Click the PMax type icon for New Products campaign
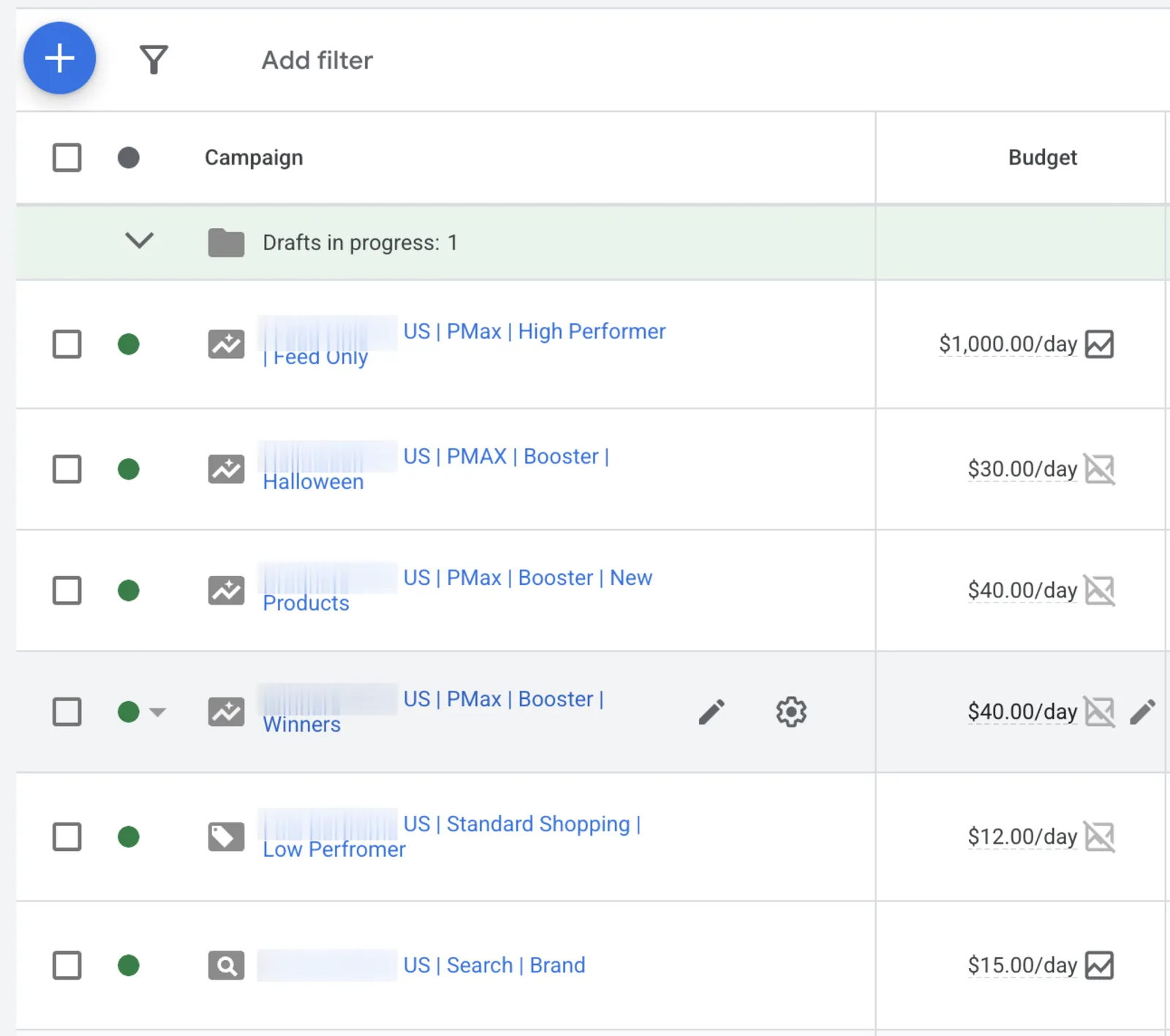 (226, 590)
